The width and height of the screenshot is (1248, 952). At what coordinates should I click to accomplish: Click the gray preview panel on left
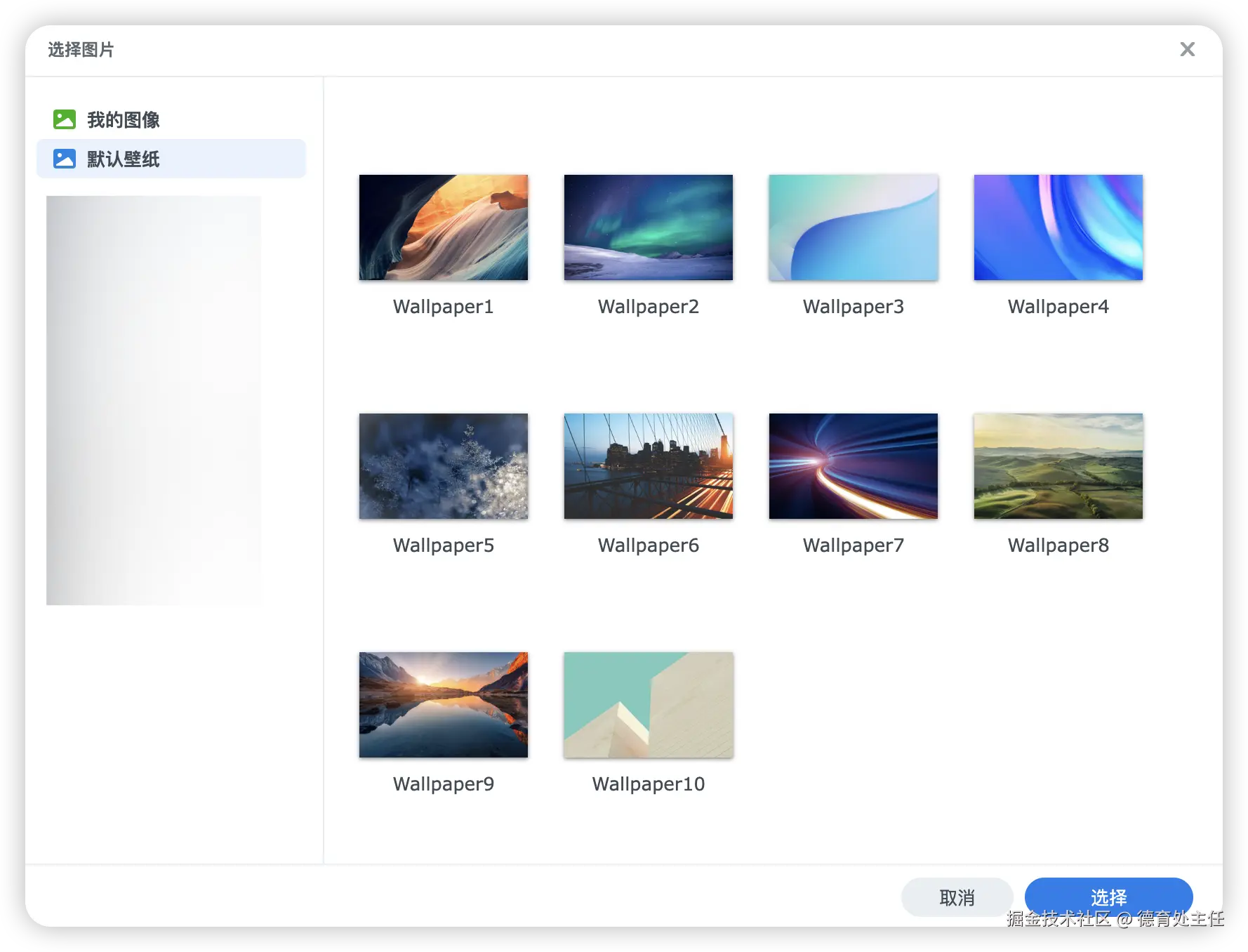(x=154, y=400)
